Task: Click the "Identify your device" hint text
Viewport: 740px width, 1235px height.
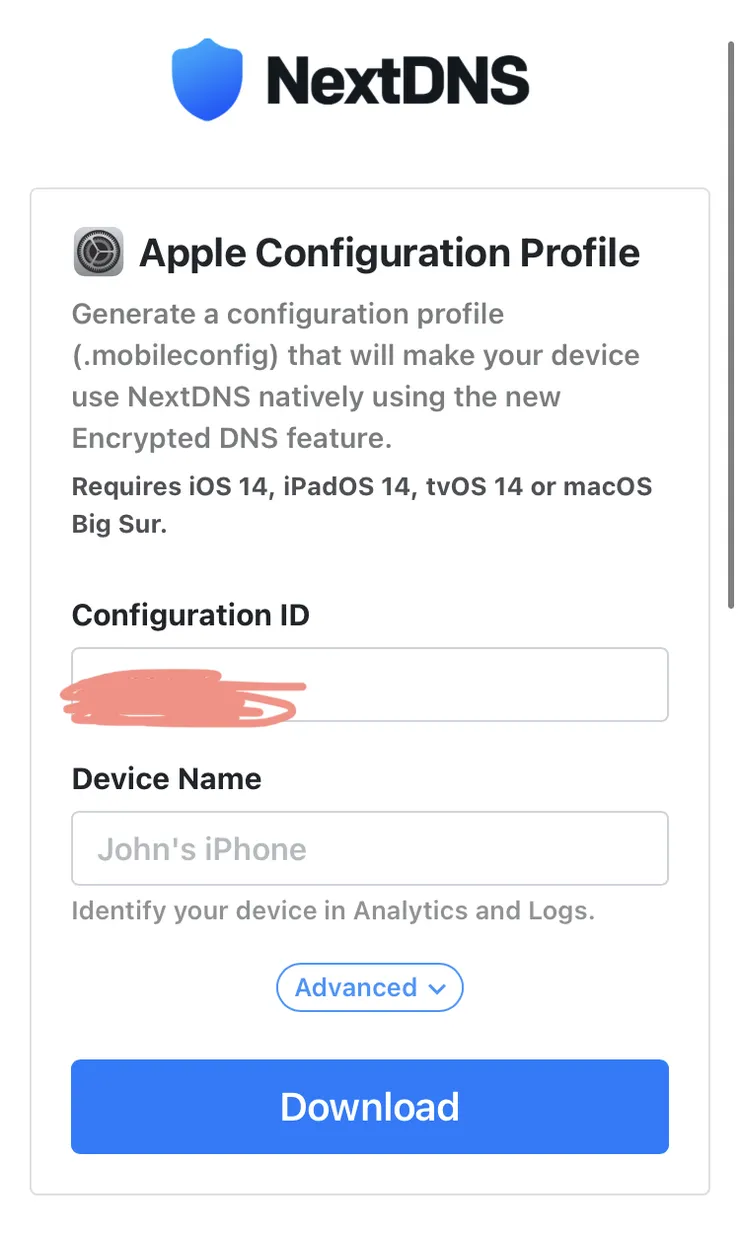Action: click(x=333, y=911)
